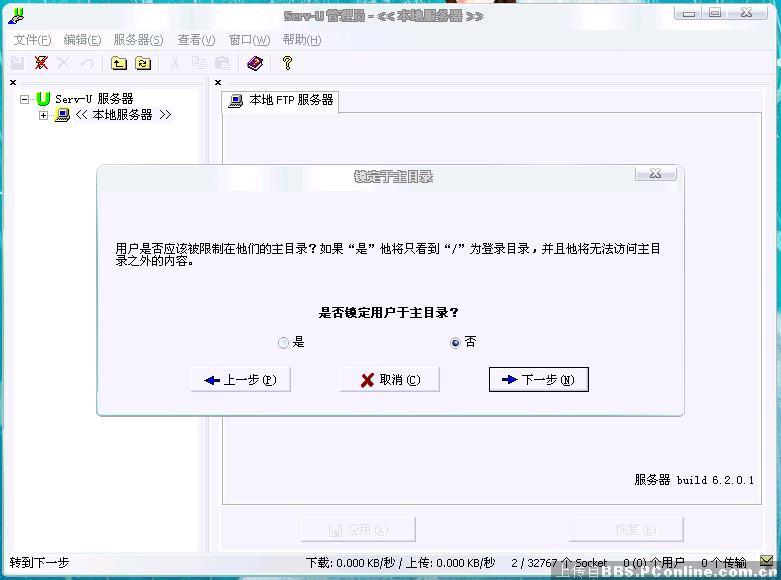Click the green Serv-U 服务器 tree icon
Image resolution: width=781 pixels, height=580 pixels.
(43, 99)
